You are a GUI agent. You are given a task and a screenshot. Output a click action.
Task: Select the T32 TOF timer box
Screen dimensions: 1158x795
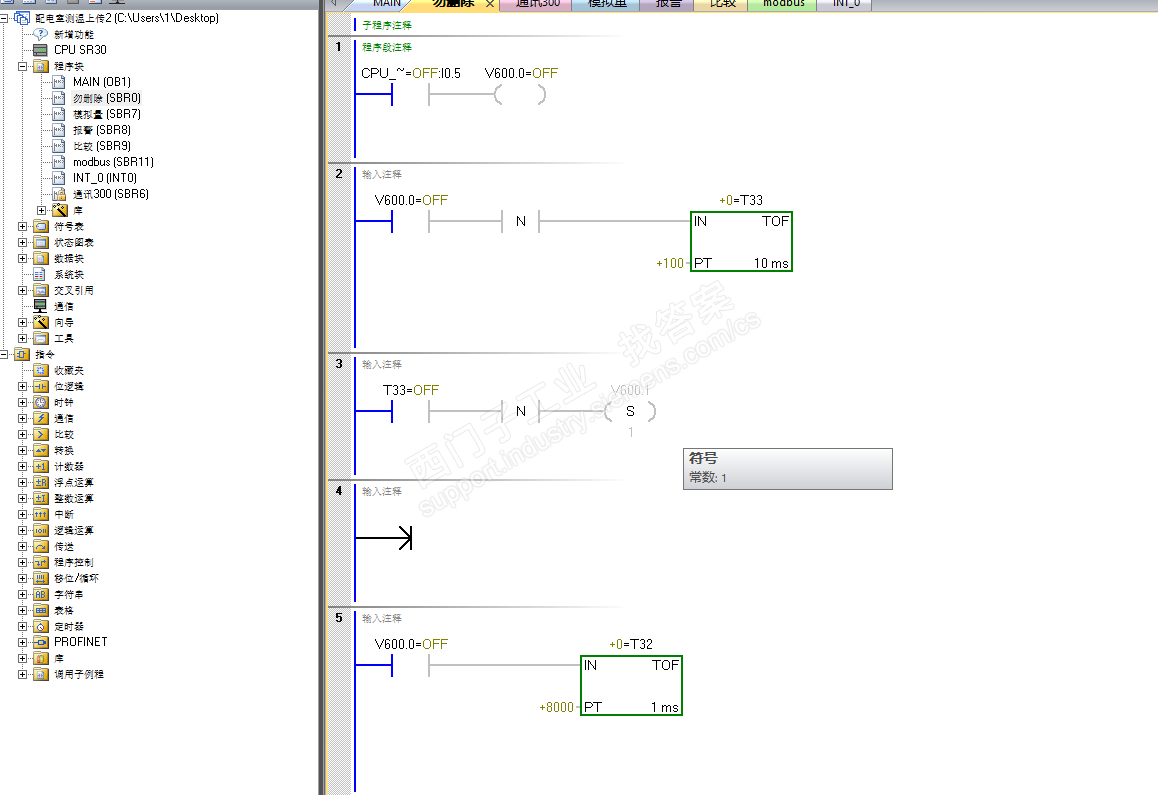(x=631, y=685)
